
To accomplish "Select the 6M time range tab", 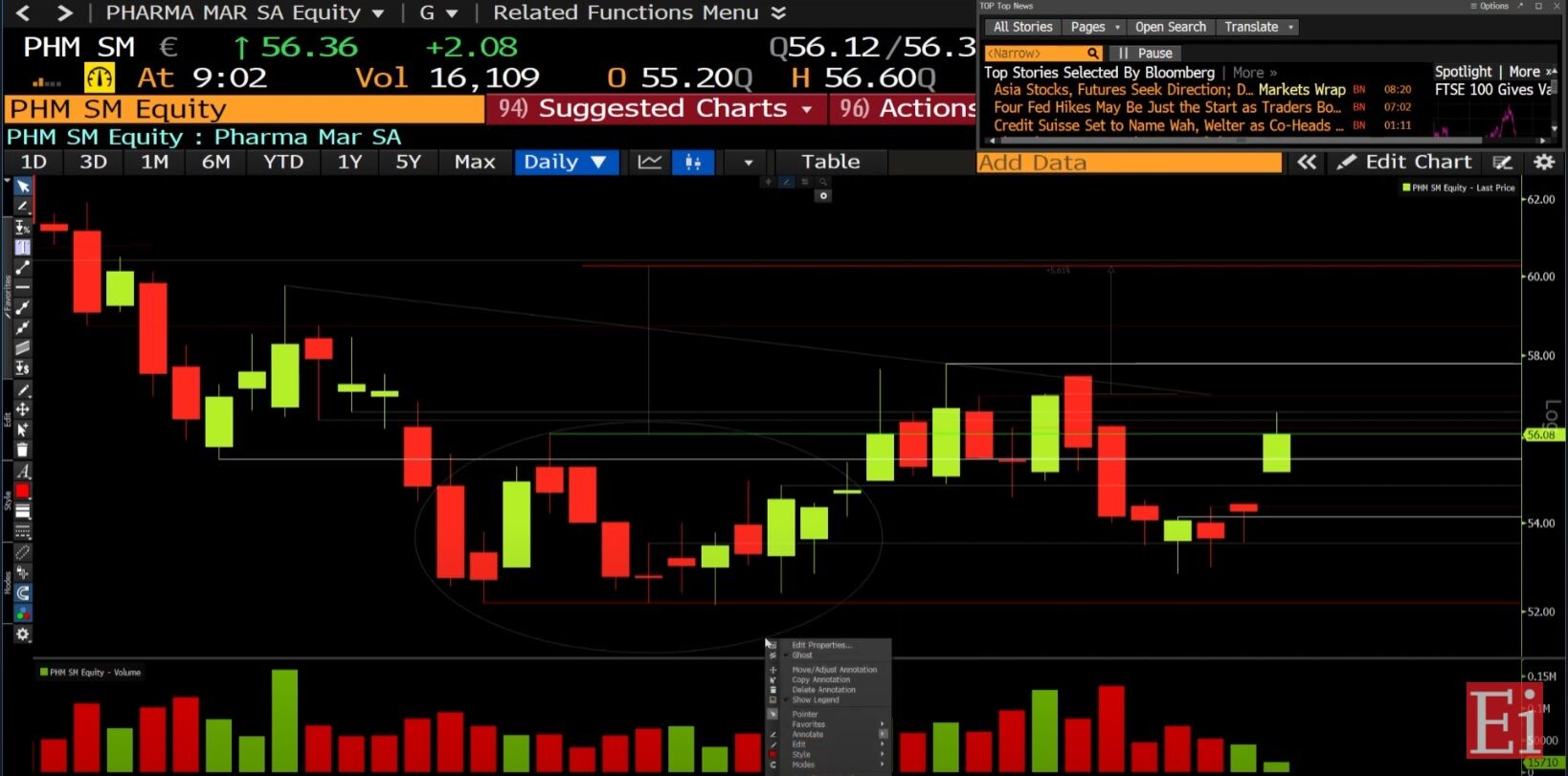I will pyautogui.click(x=215, y=162).
